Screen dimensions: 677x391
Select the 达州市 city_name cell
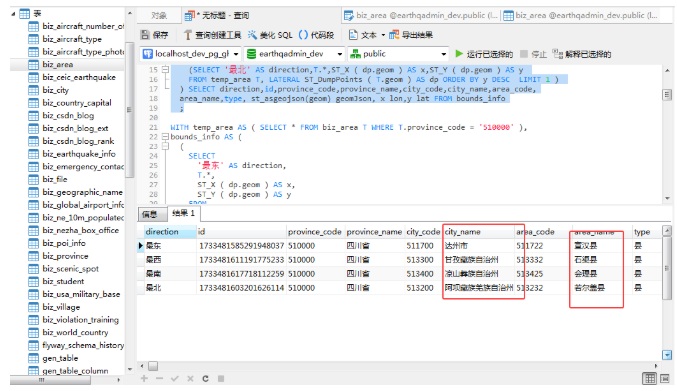[478, 246]
